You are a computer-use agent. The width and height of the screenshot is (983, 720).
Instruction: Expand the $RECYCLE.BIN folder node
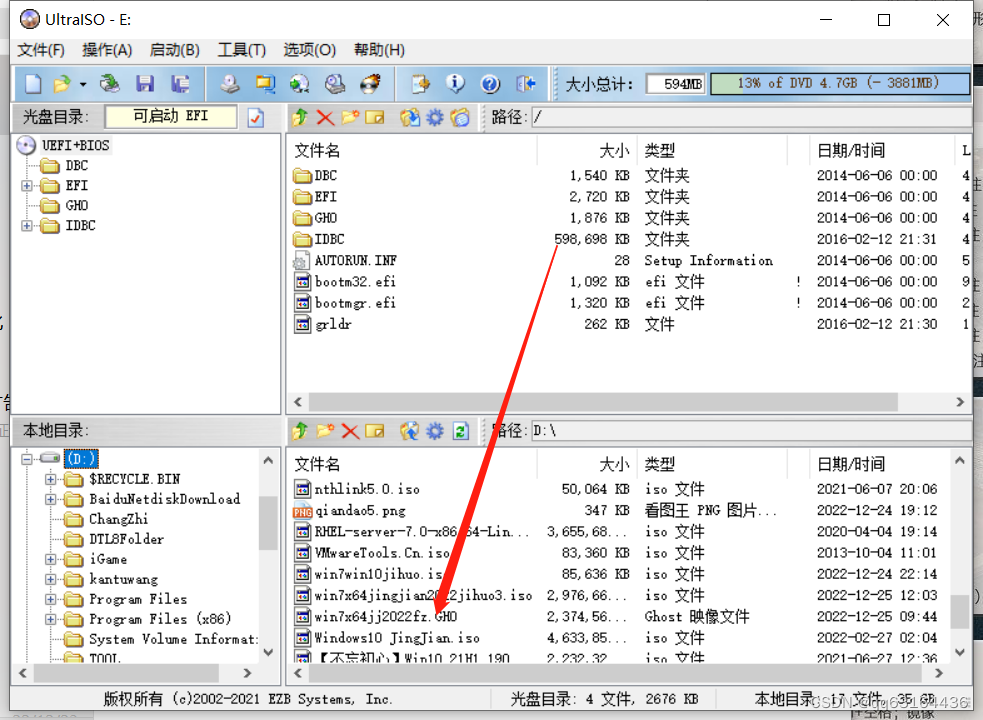(x=50, y=479)
